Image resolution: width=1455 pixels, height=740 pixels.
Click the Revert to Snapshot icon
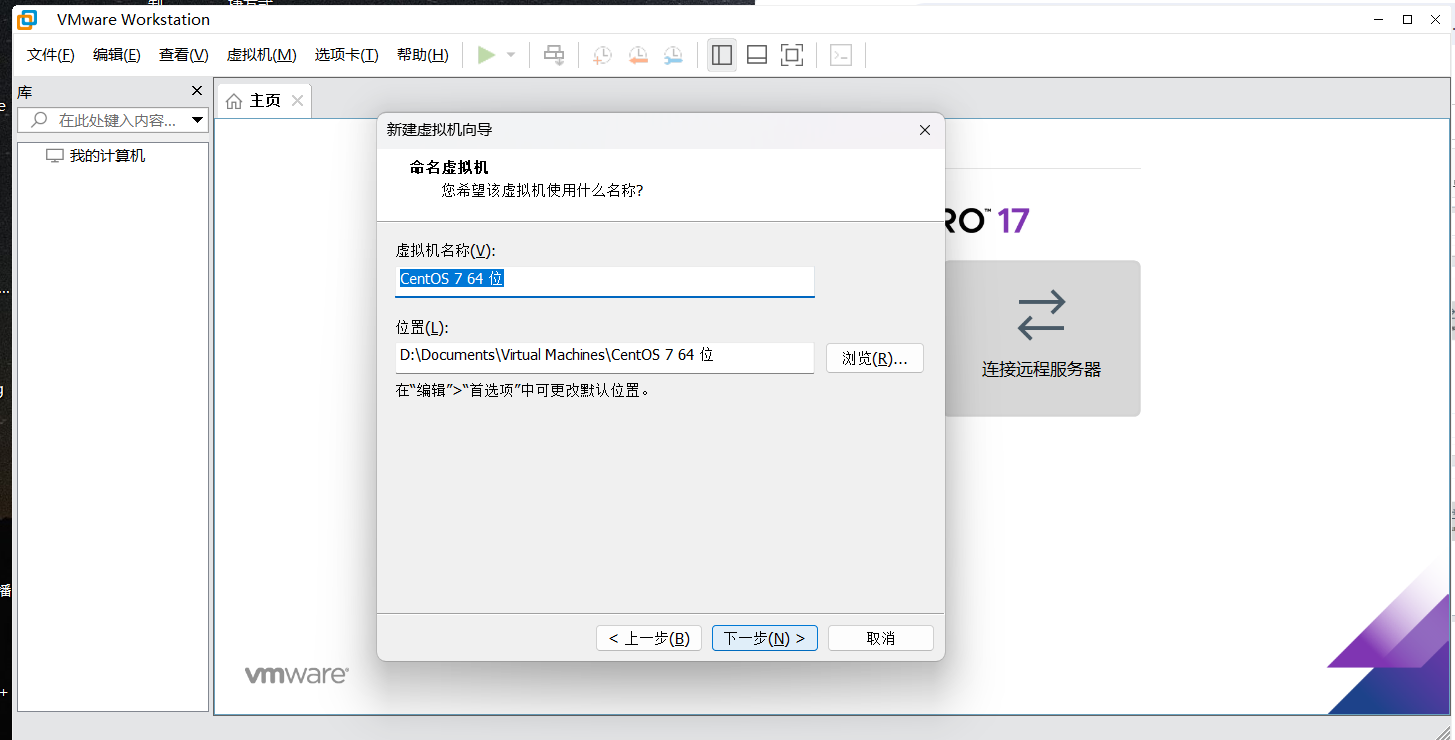638,55
